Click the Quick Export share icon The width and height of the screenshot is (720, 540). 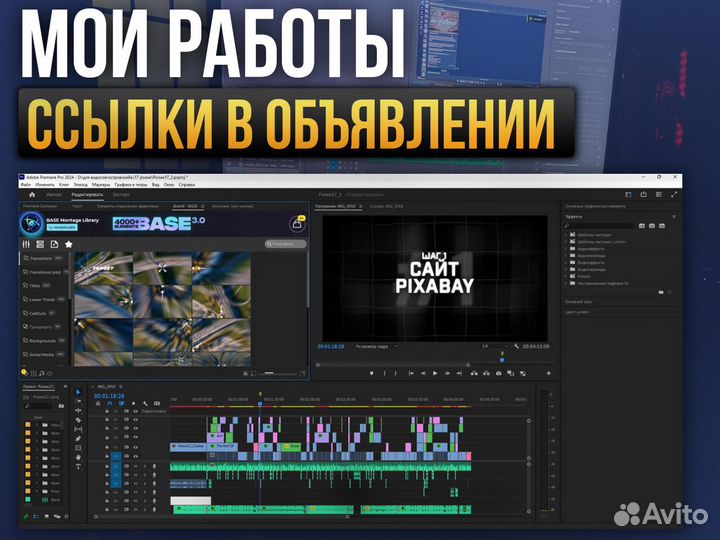click(x=644, y=195)
